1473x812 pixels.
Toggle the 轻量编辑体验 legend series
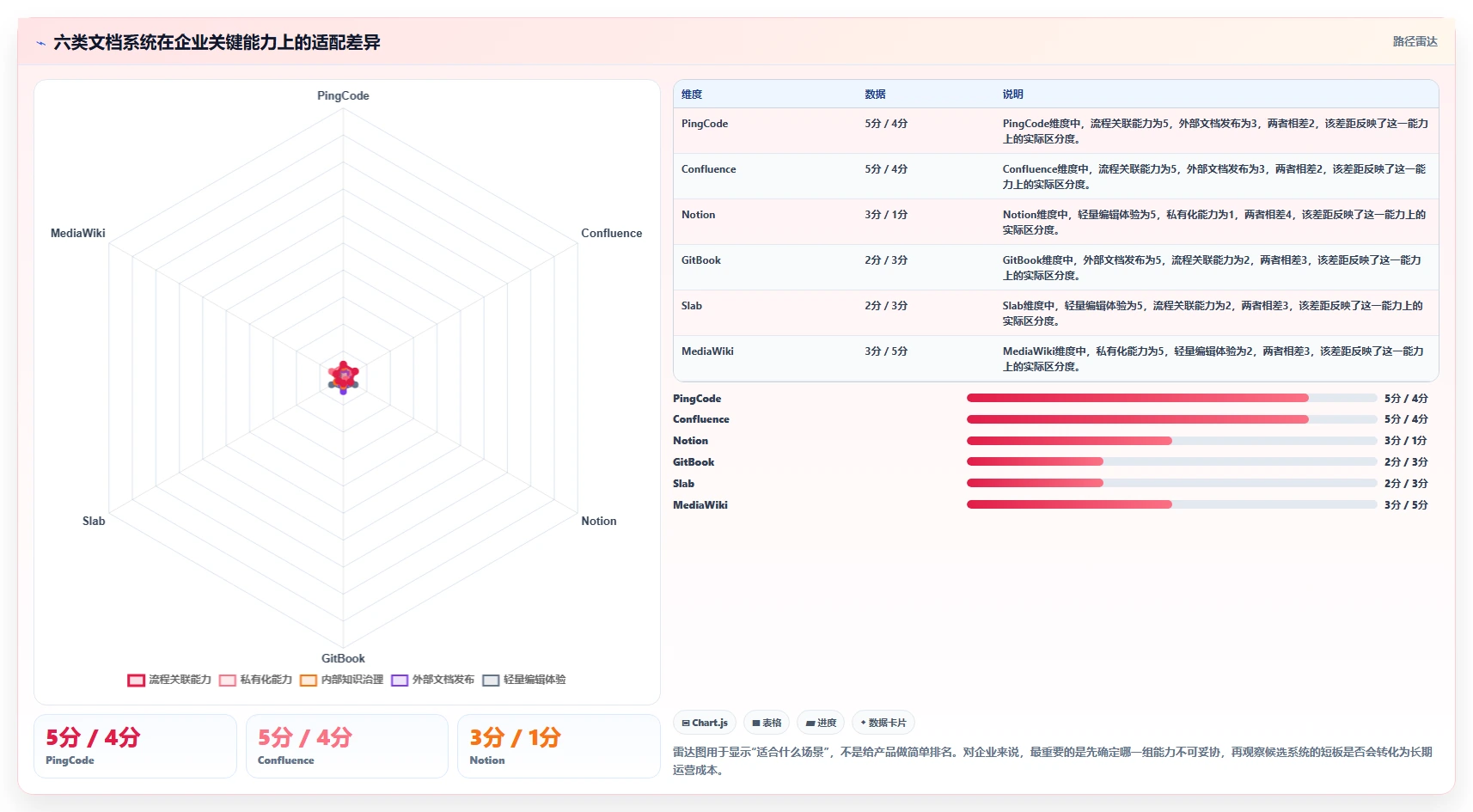523,680
